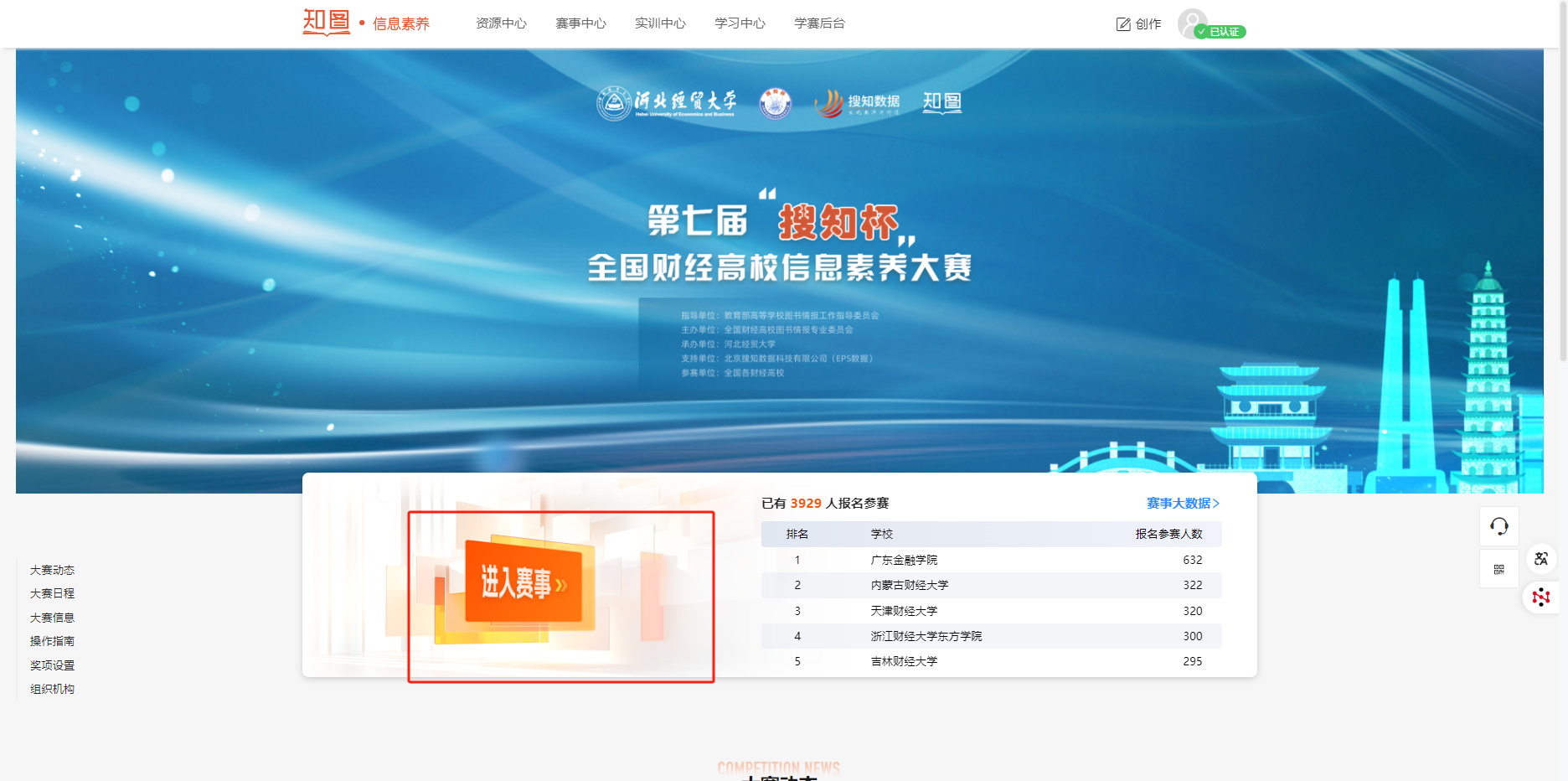Open 操作指南 from the side menu
The width and height of the screenshot is (1568, 781).
click(52, 641)
